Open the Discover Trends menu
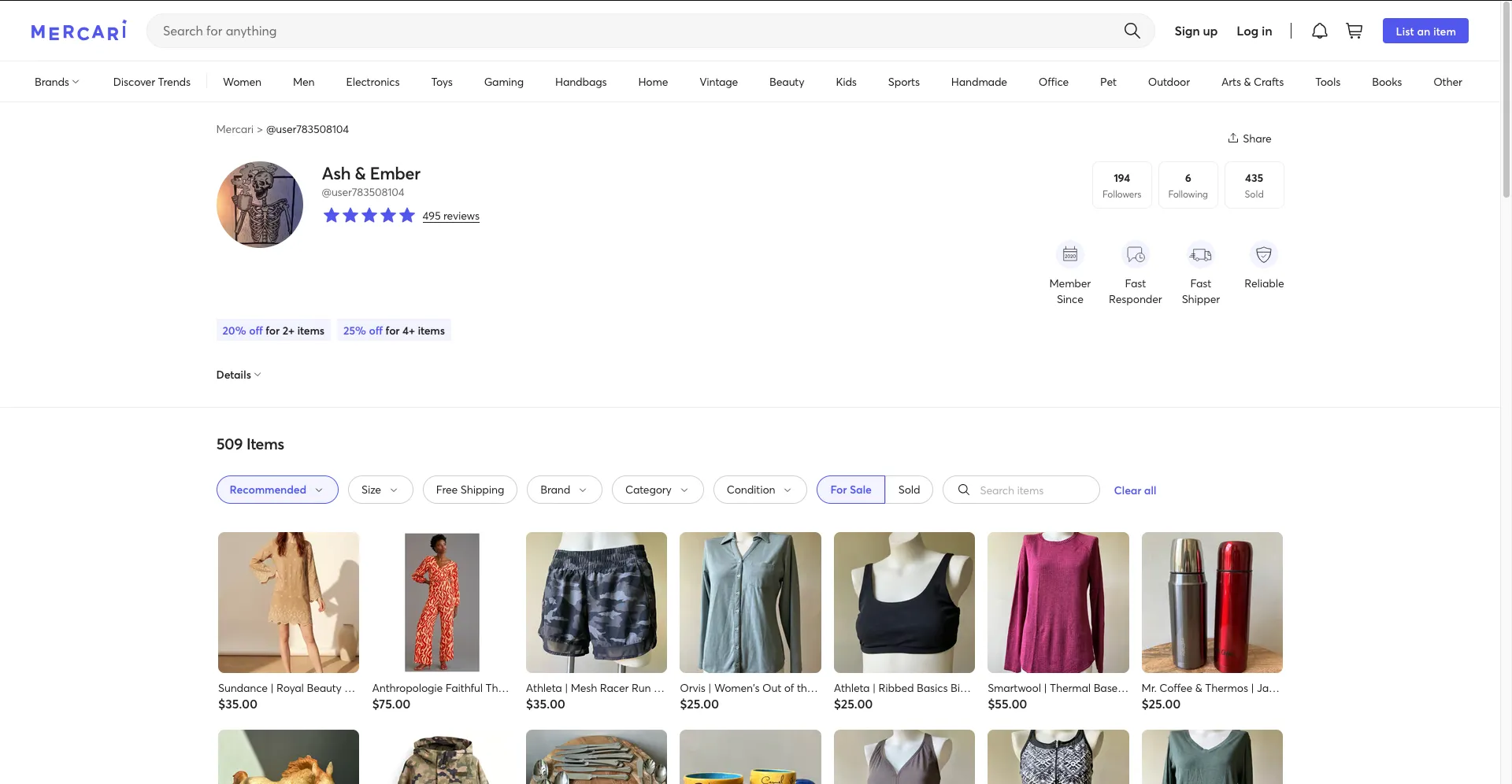This screenshot has width=1512, height=784. tap(152, 82)
